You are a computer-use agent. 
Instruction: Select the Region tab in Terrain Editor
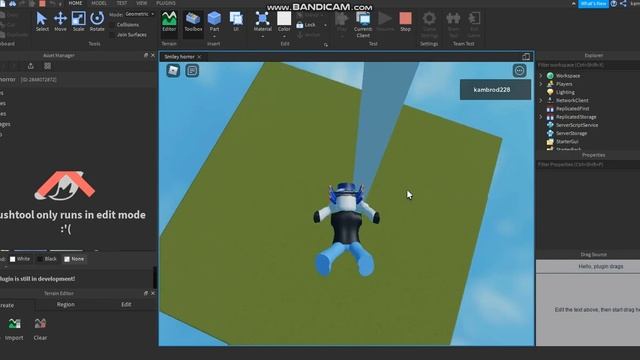[66, 304]
